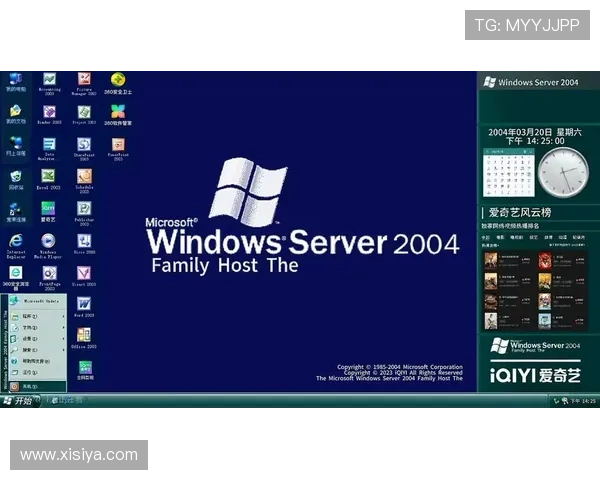600x480 pixels.
Task: Open the Visio 2003 desktop icon
Action: pyautogui.click(x=84, y=244)
